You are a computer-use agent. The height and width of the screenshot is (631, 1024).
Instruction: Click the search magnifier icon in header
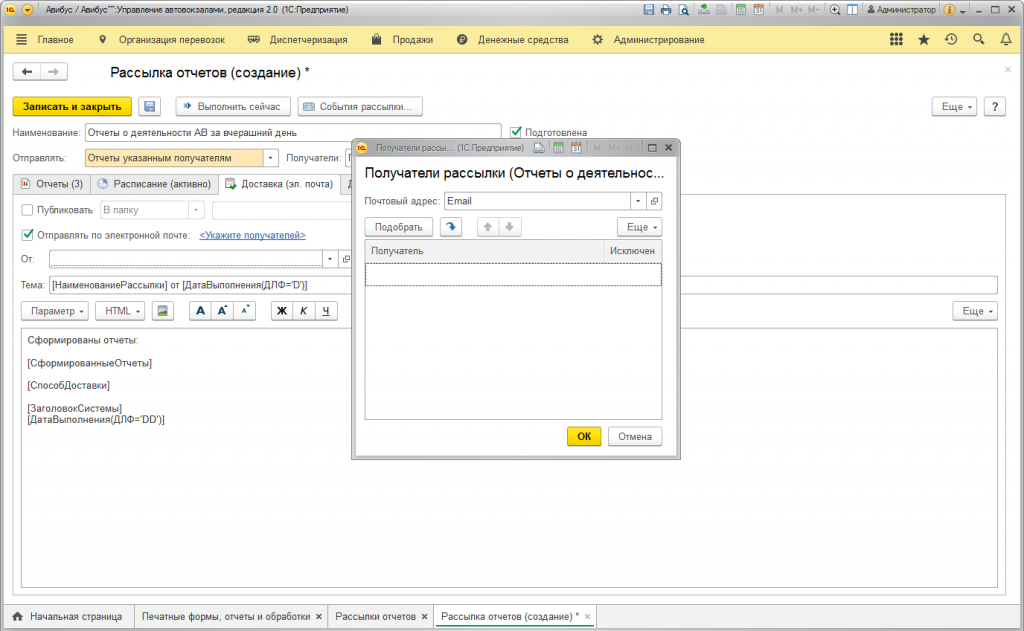978,40
